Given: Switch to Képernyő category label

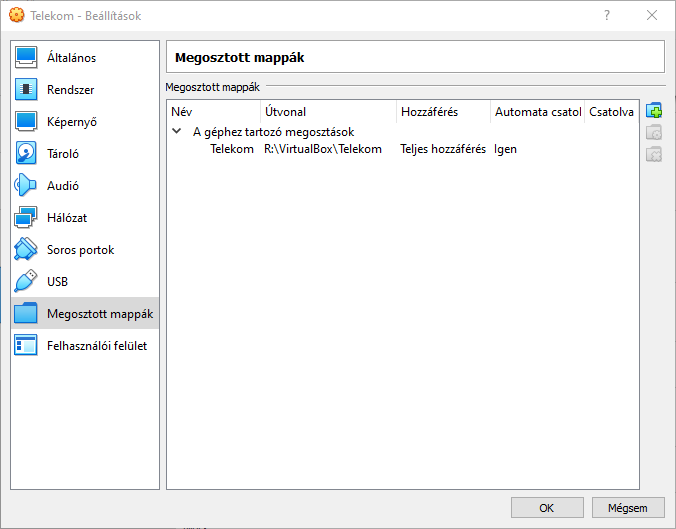Looking at the screenshot, I should pyautogui.click(x=72, y=122).
